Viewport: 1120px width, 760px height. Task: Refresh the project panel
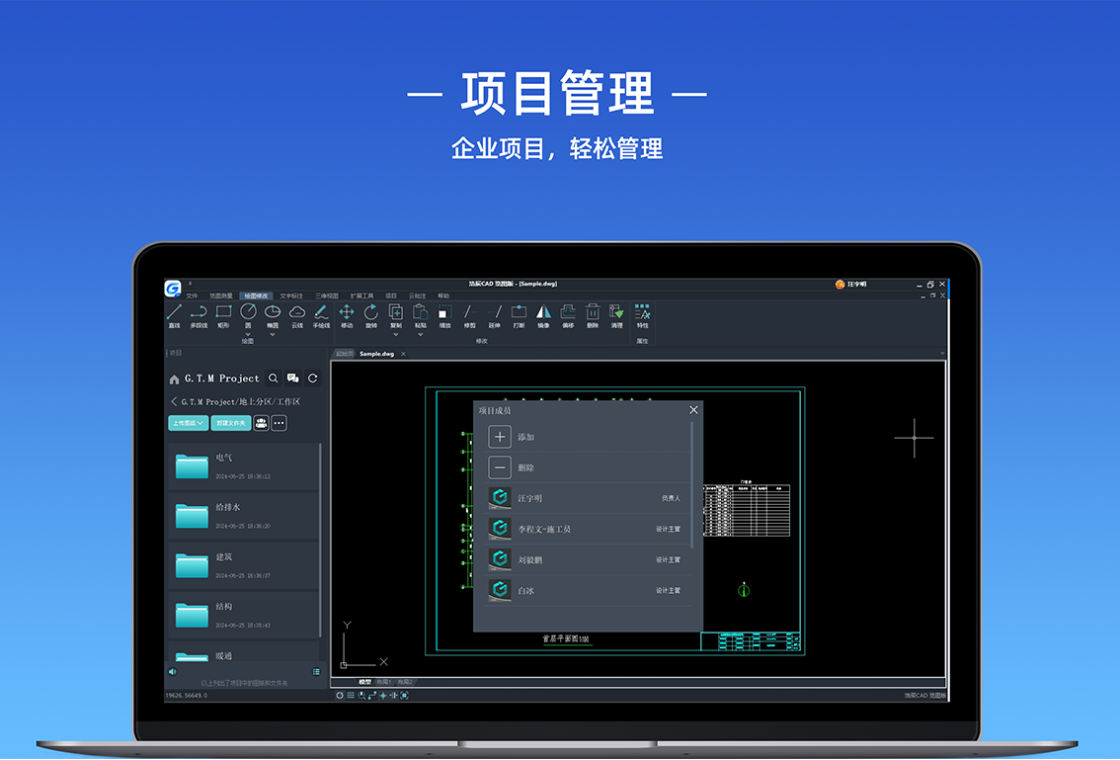tap(312, 379)
